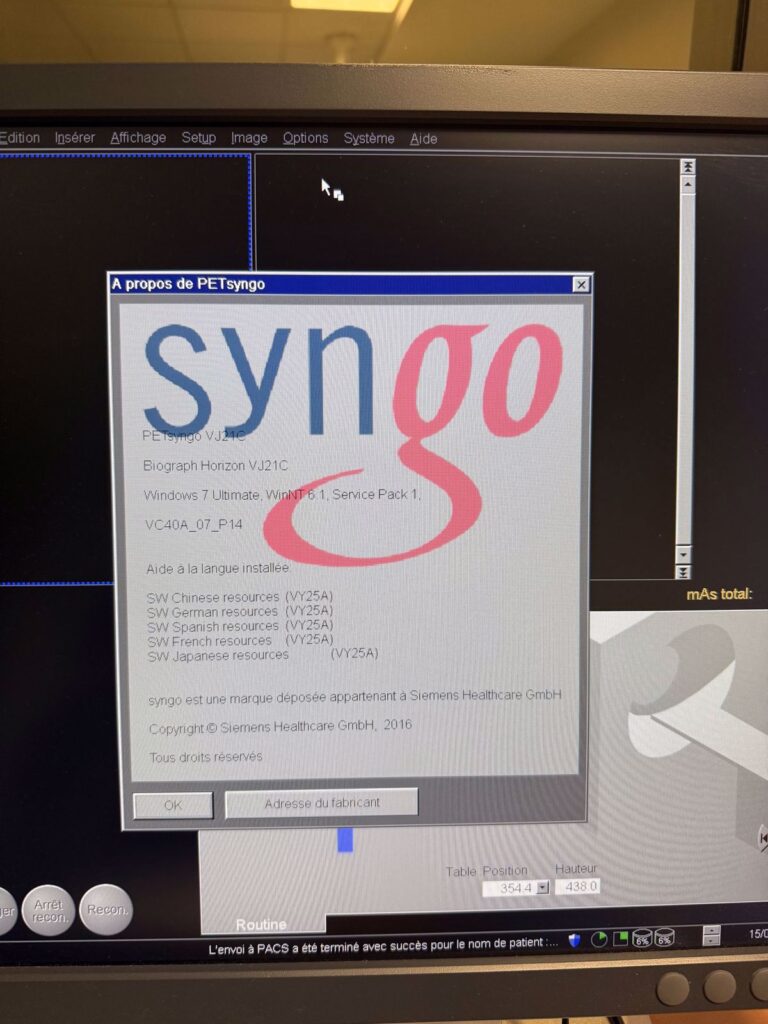Click the status bar stepper up arrow
This screenshot has width=768, height=1024.
711,931
